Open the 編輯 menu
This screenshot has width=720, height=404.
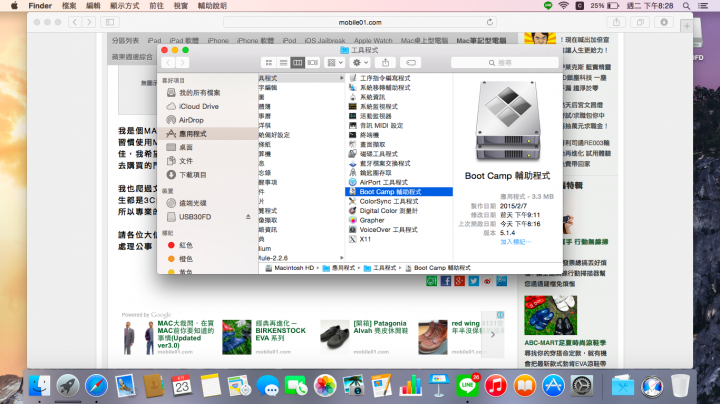[93, 6]
